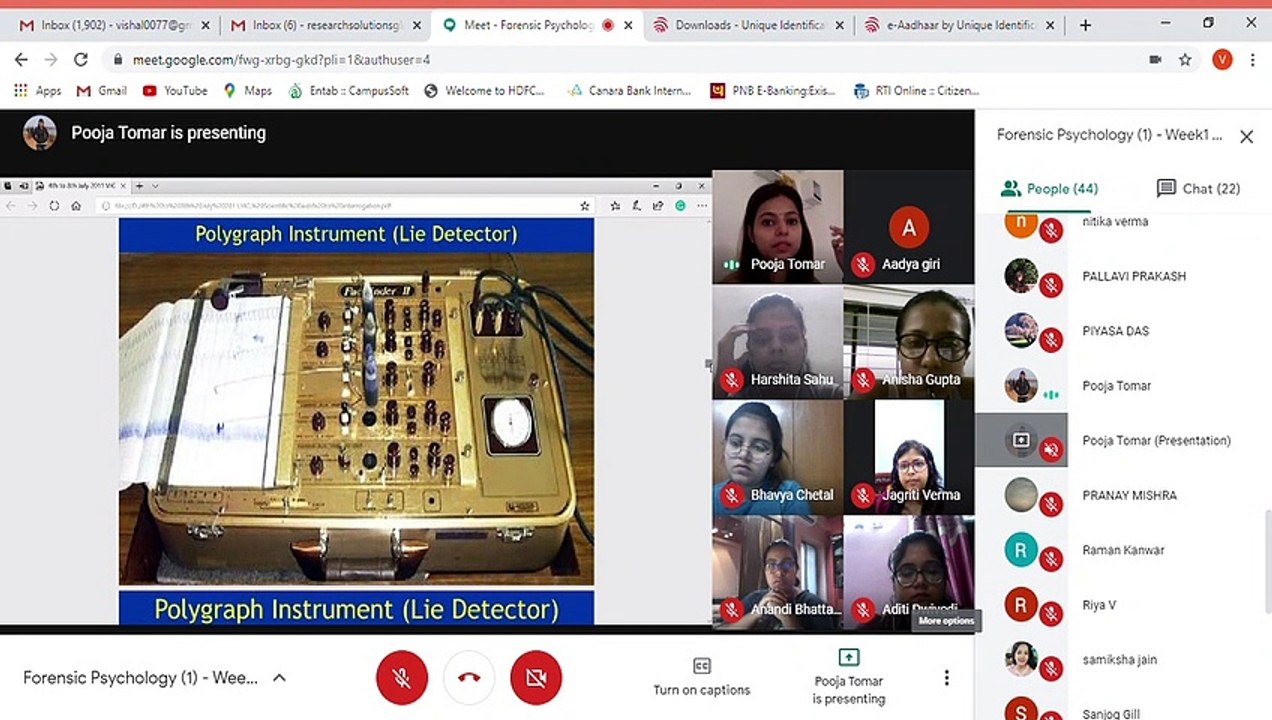
Task: Open Maps bookmark
Action: pyautogui.click(x=248, y=91)
